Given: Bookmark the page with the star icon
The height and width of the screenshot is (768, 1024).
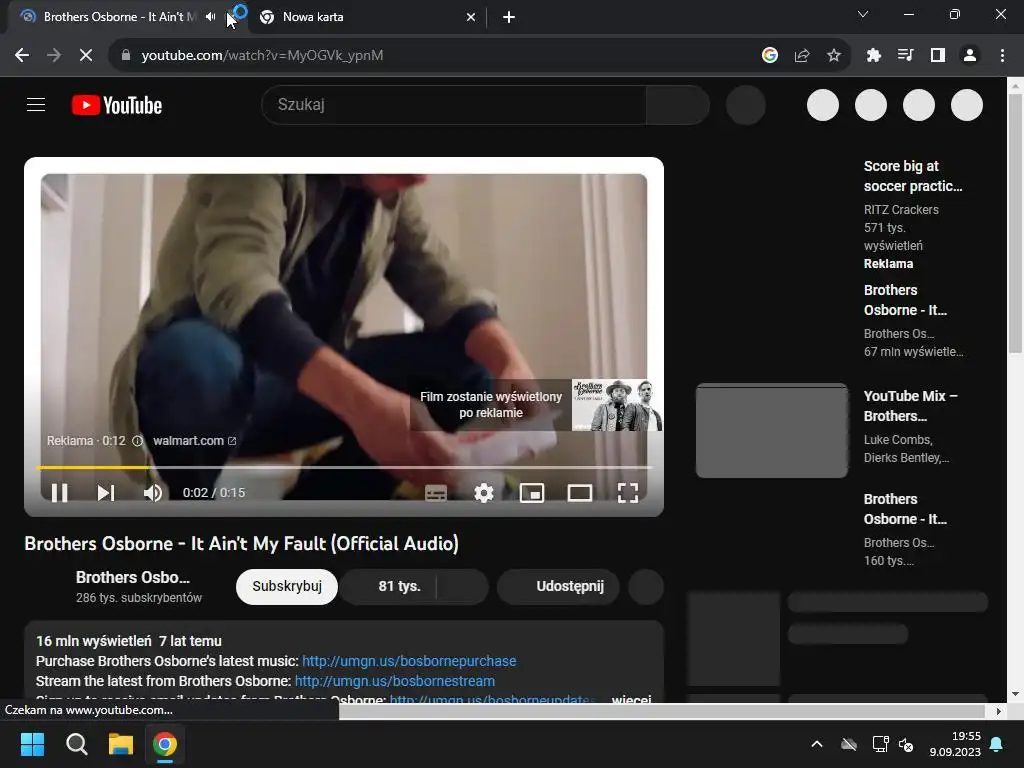Looking at the screenshot, I should click(834, 56).
